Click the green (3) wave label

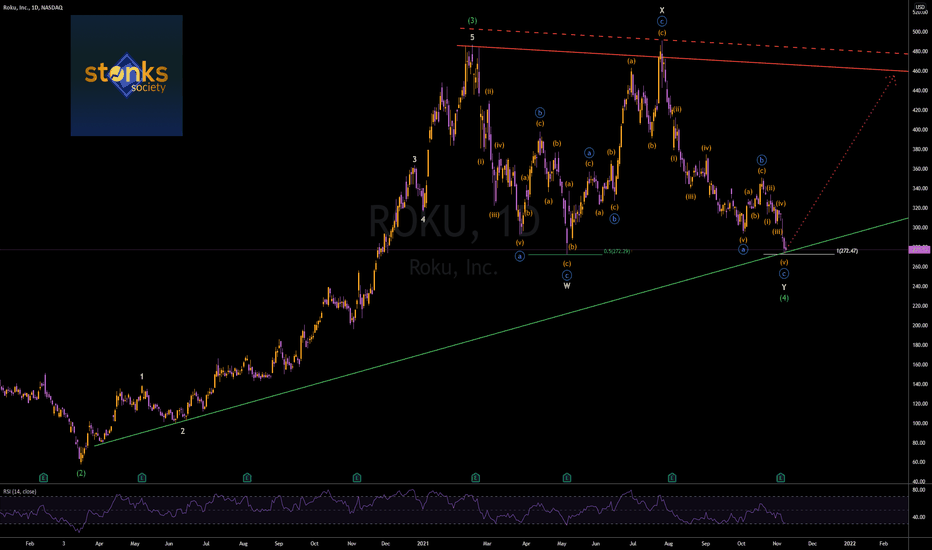(472, 21)
